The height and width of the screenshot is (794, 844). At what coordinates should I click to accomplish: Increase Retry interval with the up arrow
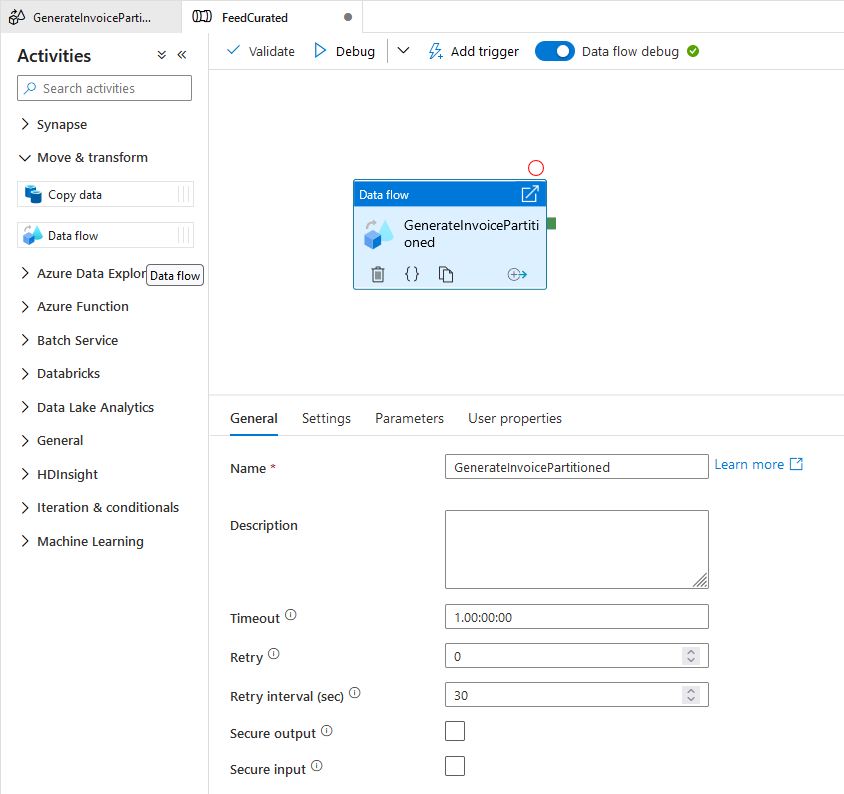click(x=691, y=690)
